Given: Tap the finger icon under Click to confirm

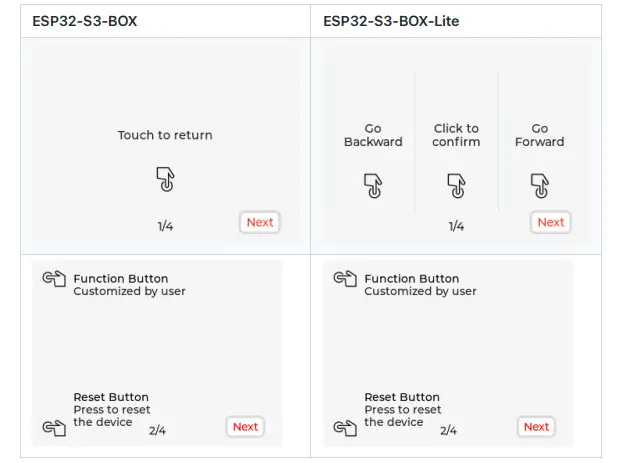Looking at the screenshot, I should click(456, 186).
